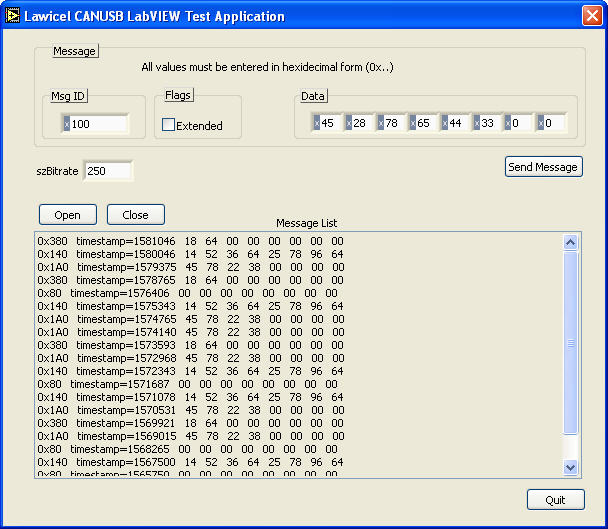Click the data byte field containing 65

tap(427, 124)
